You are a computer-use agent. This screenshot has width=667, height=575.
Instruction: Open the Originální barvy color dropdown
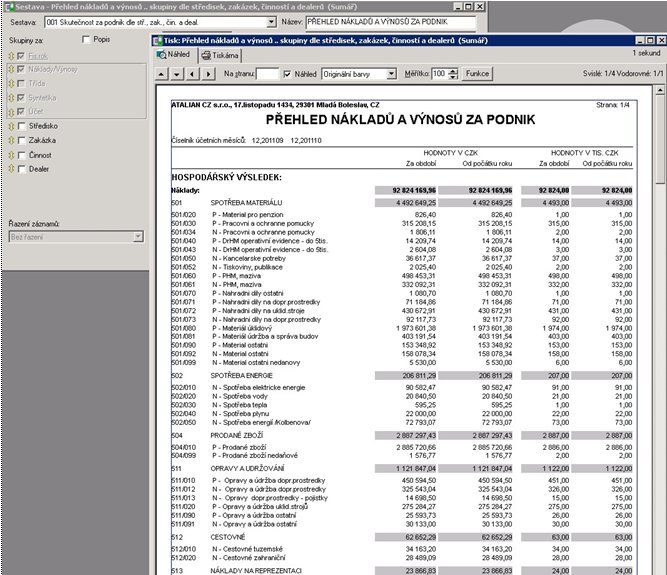point(392,74)
